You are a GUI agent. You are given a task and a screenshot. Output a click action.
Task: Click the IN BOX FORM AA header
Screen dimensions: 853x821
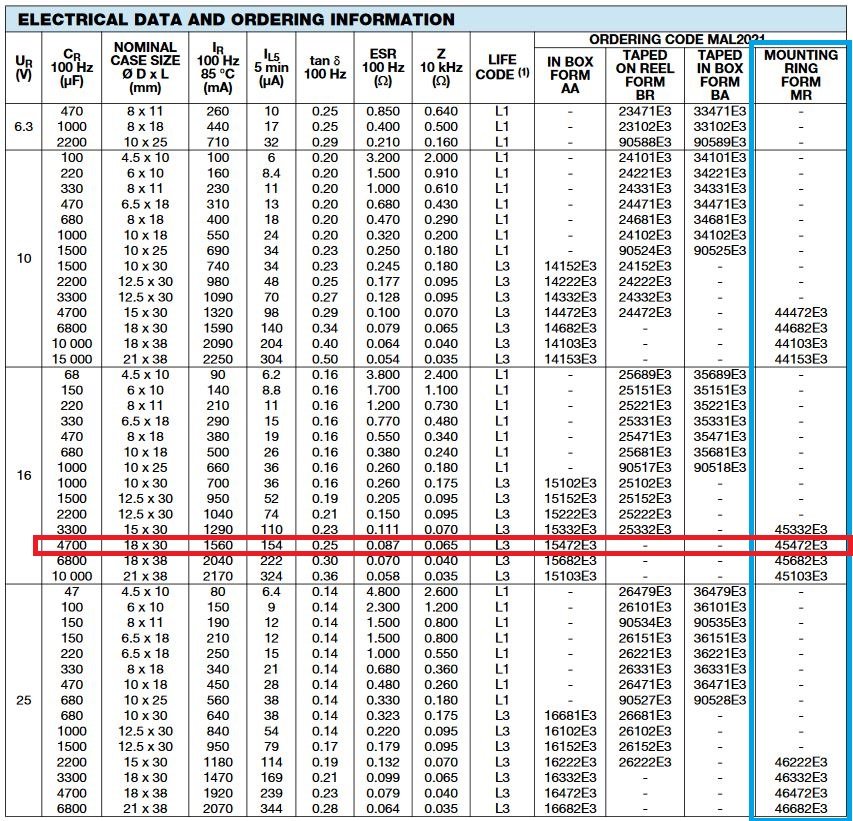point(570,75)
